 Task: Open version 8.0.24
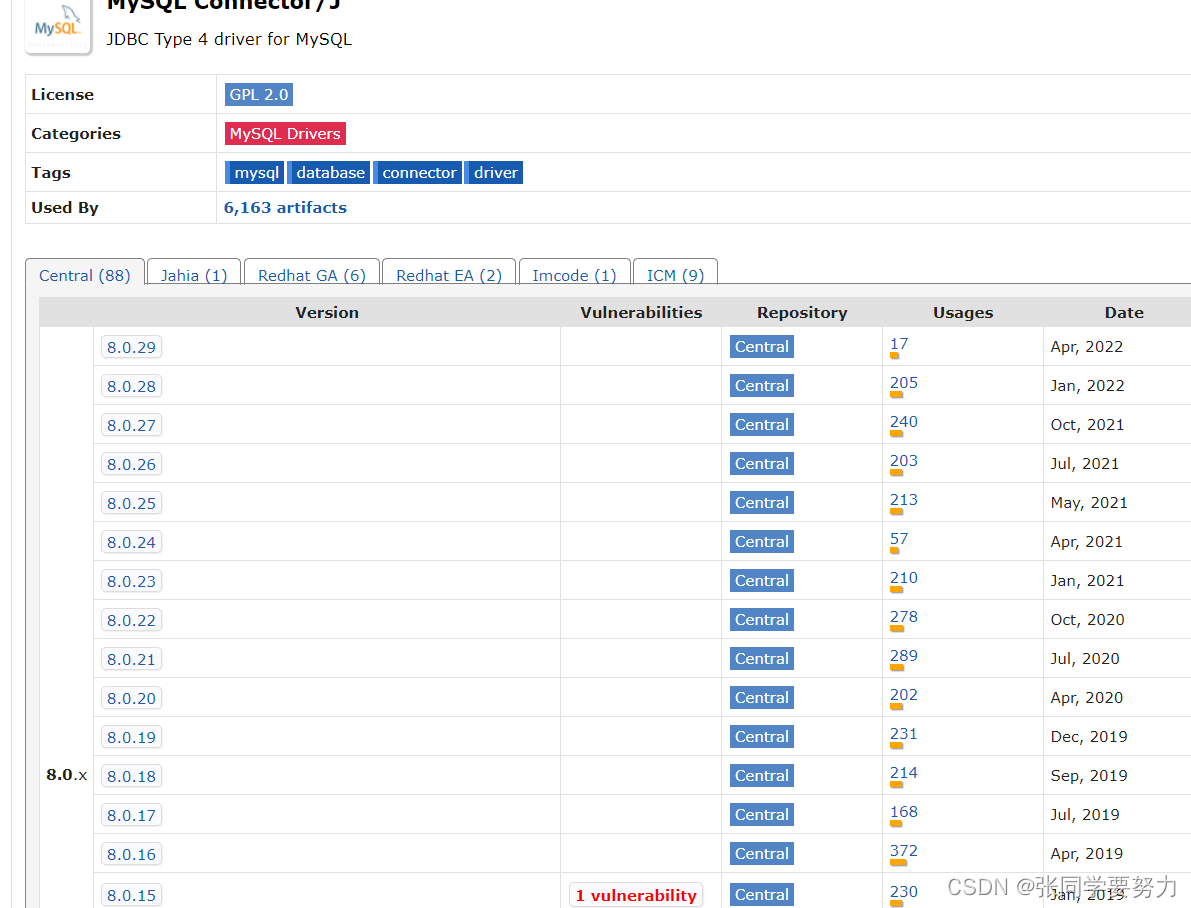coord(131,543)
